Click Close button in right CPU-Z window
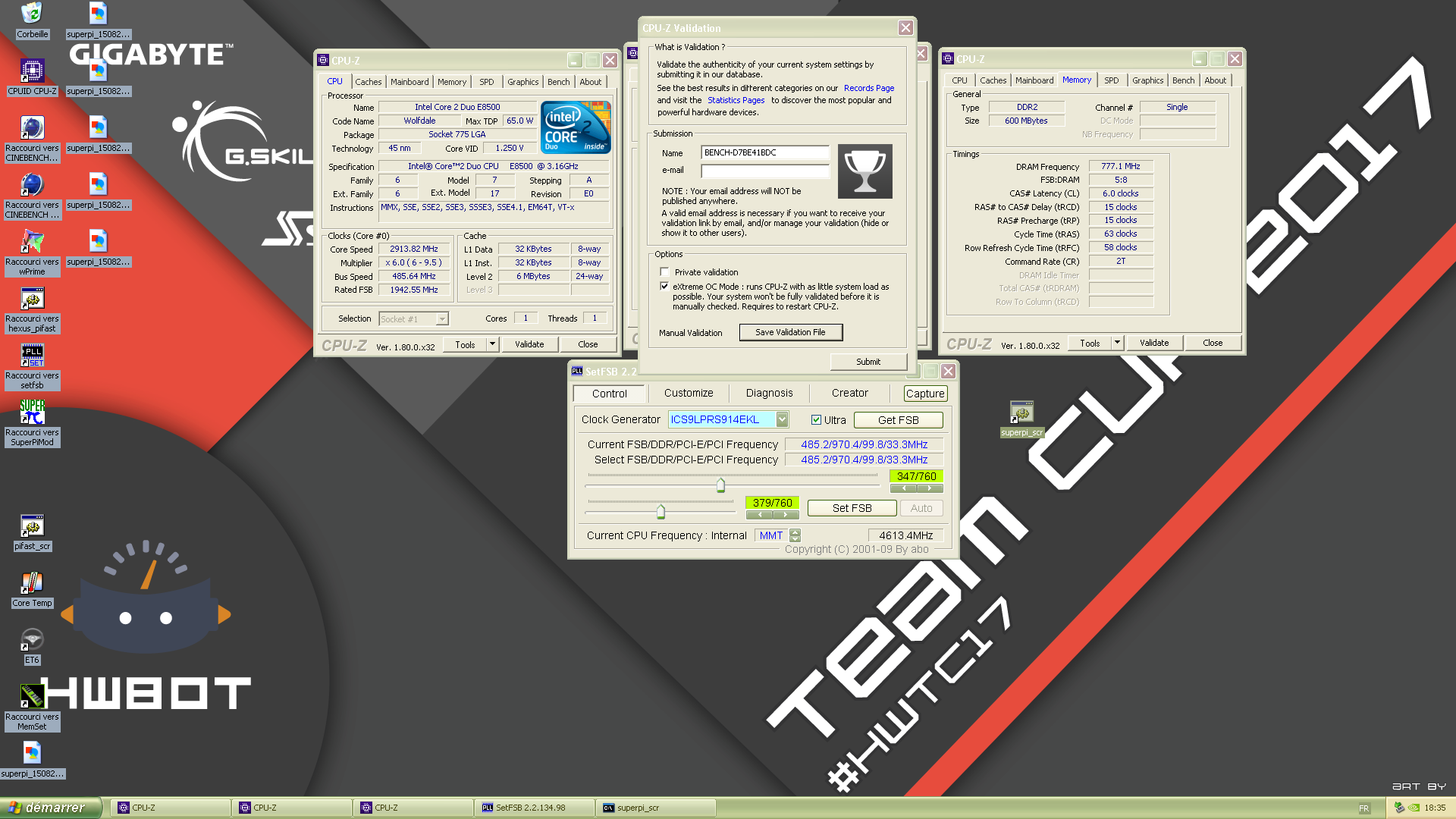The width and height of the screenshot is (1456, 819). [1212, 343]
